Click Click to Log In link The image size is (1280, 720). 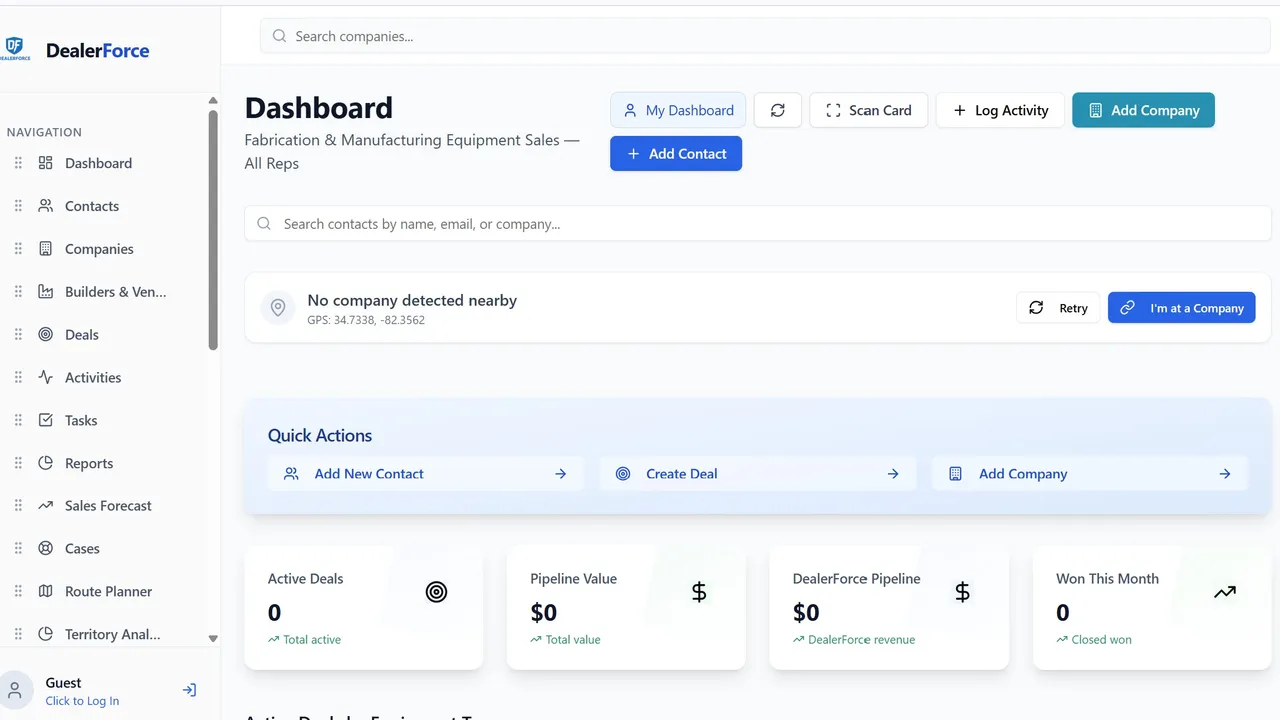click(82, 701)
